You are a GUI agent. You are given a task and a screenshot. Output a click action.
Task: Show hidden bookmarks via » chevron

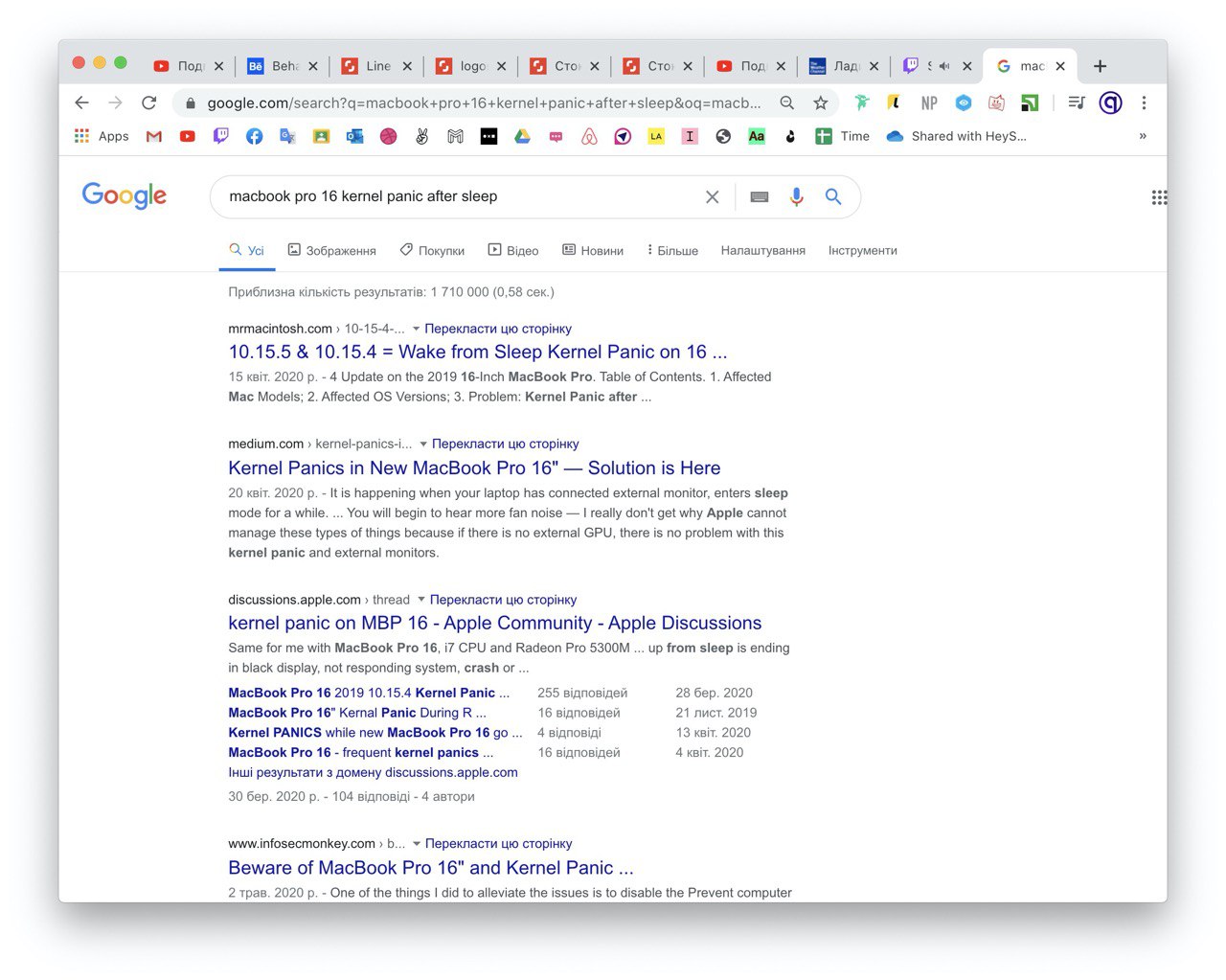click(x=1143, y=136)
